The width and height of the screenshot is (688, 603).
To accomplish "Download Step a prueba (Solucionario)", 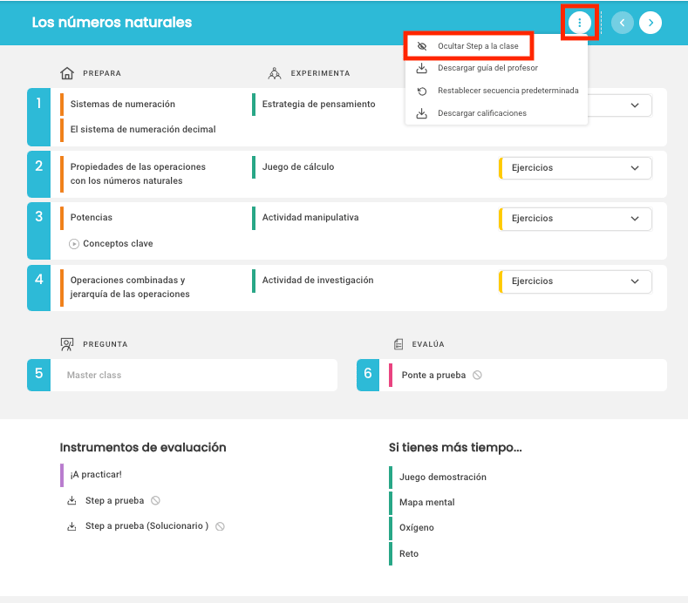I will (72, 526).
